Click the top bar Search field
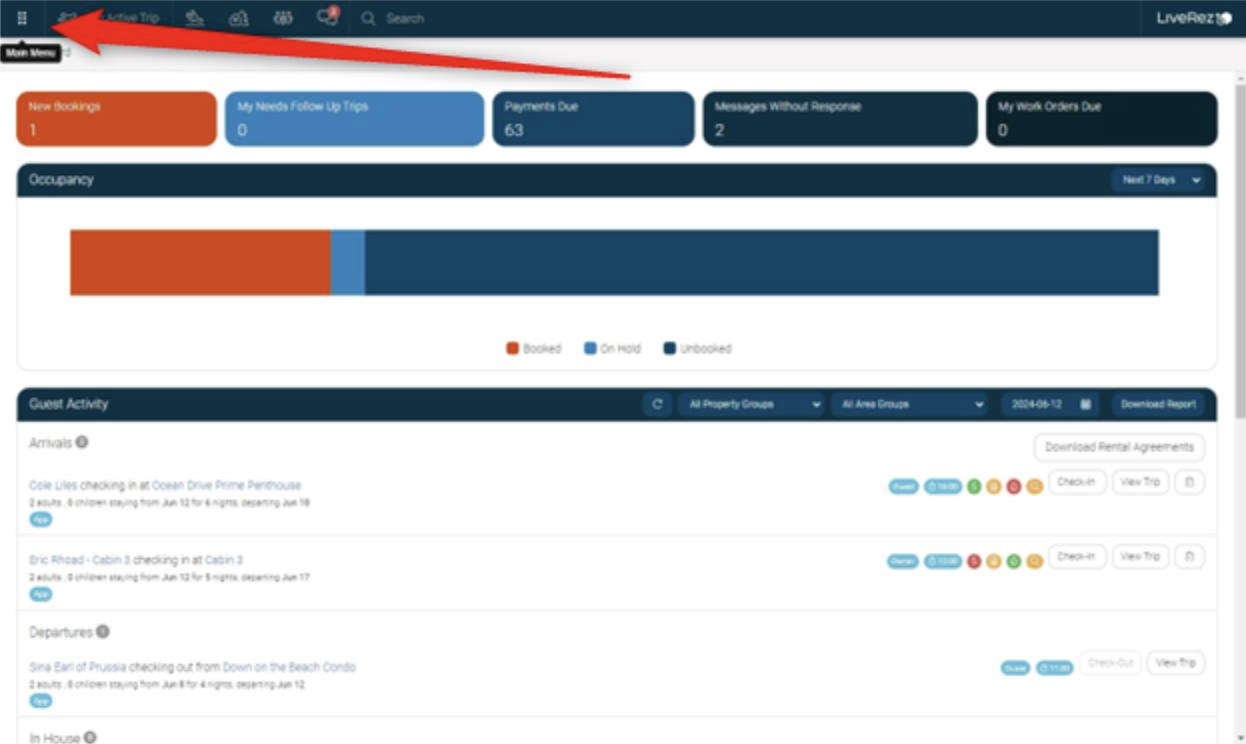This screenshot has height=744, width=1246. click(x=405, y=18)
